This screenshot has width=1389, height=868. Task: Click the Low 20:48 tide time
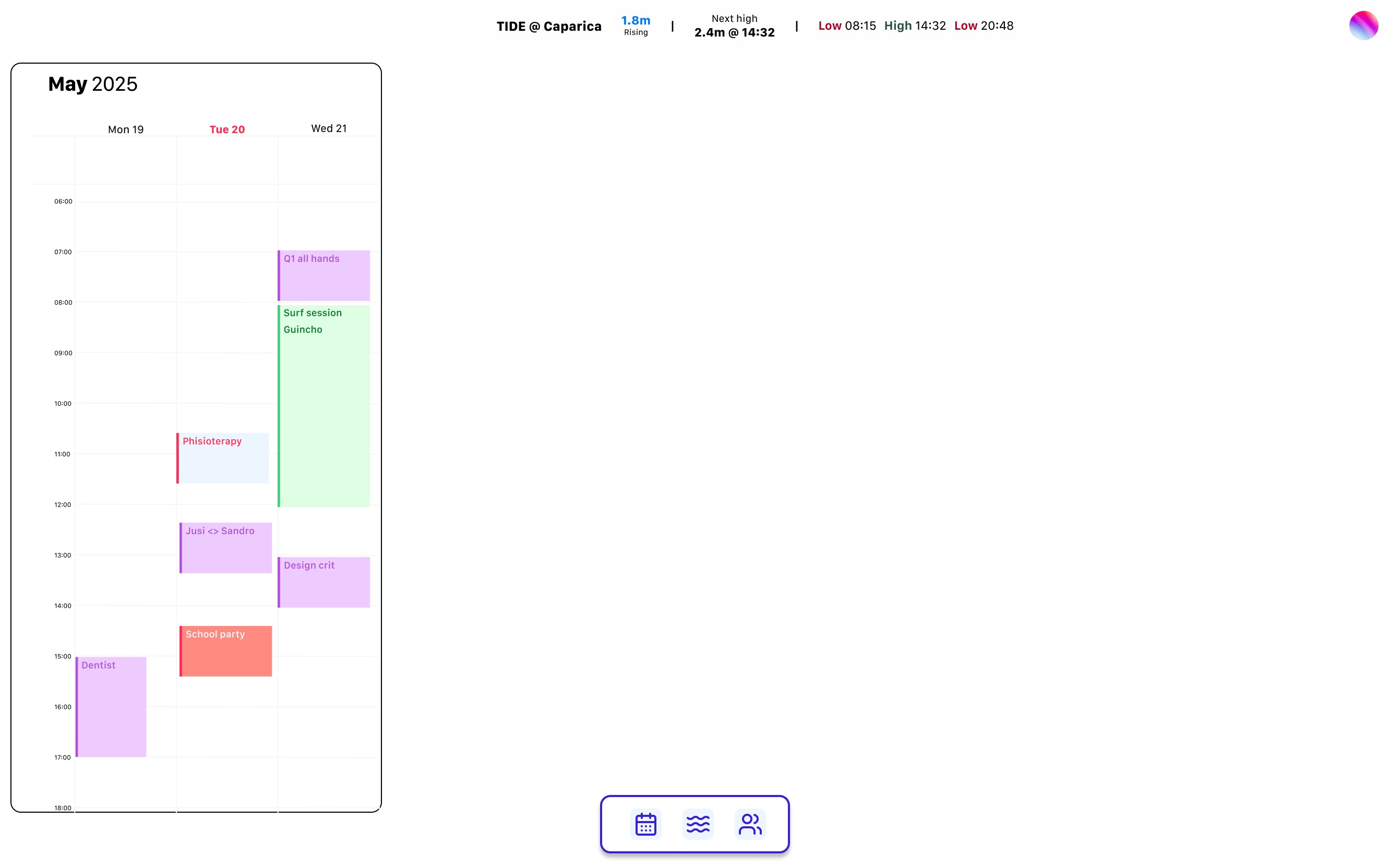click(x=983, y=26)
